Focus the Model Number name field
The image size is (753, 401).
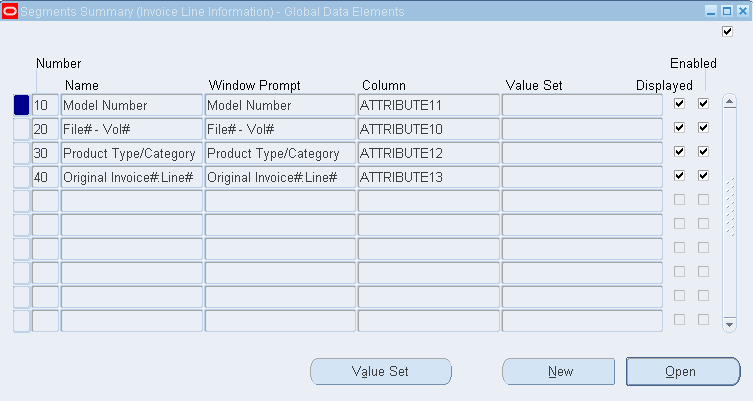click(131, 105)
